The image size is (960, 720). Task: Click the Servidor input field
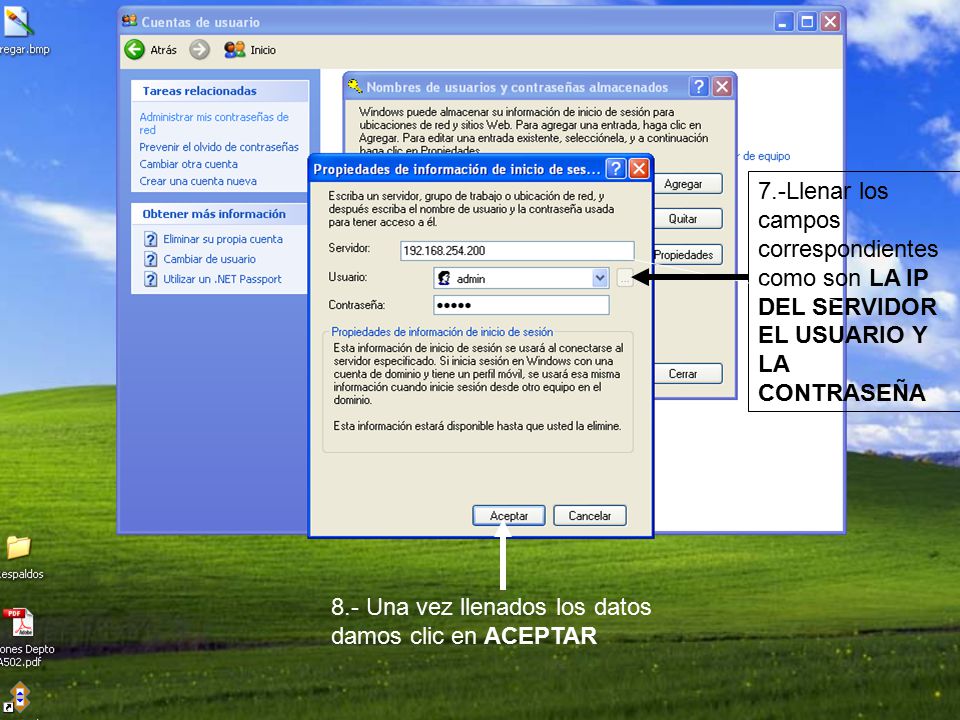(517, 250)
